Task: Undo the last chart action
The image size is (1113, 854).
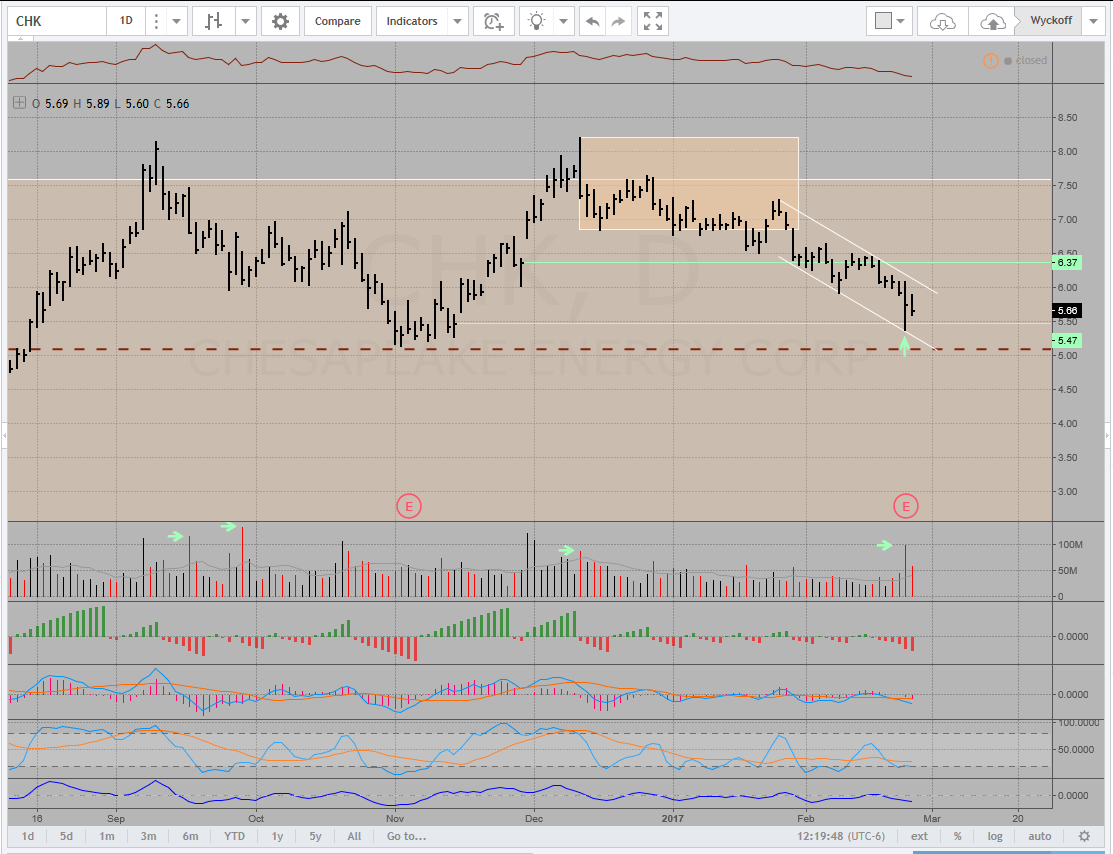Action: [x=593, y=21]
